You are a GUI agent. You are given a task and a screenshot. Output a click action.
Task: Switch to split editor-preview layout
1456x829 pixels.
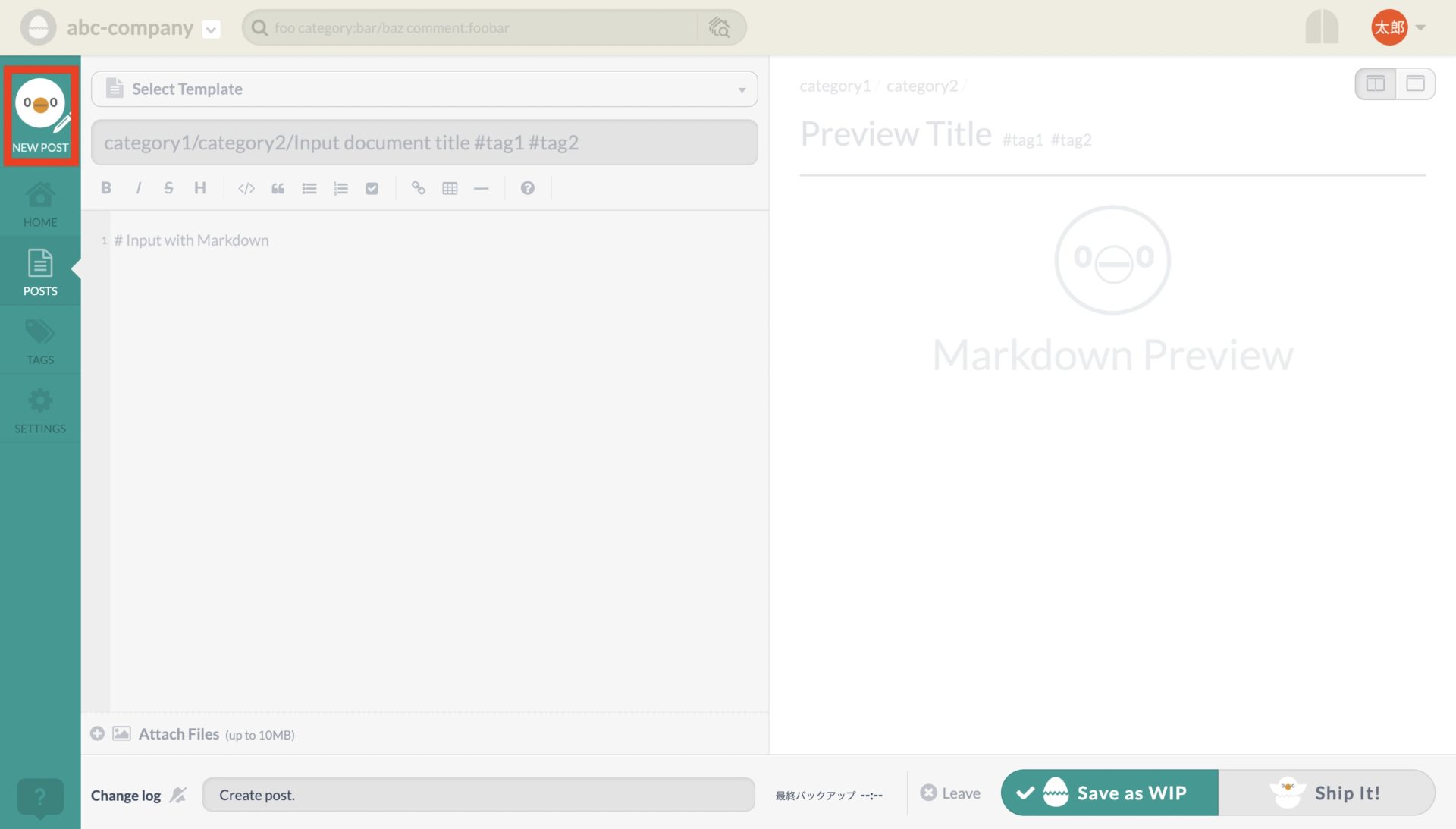(x=1376, y=83)
